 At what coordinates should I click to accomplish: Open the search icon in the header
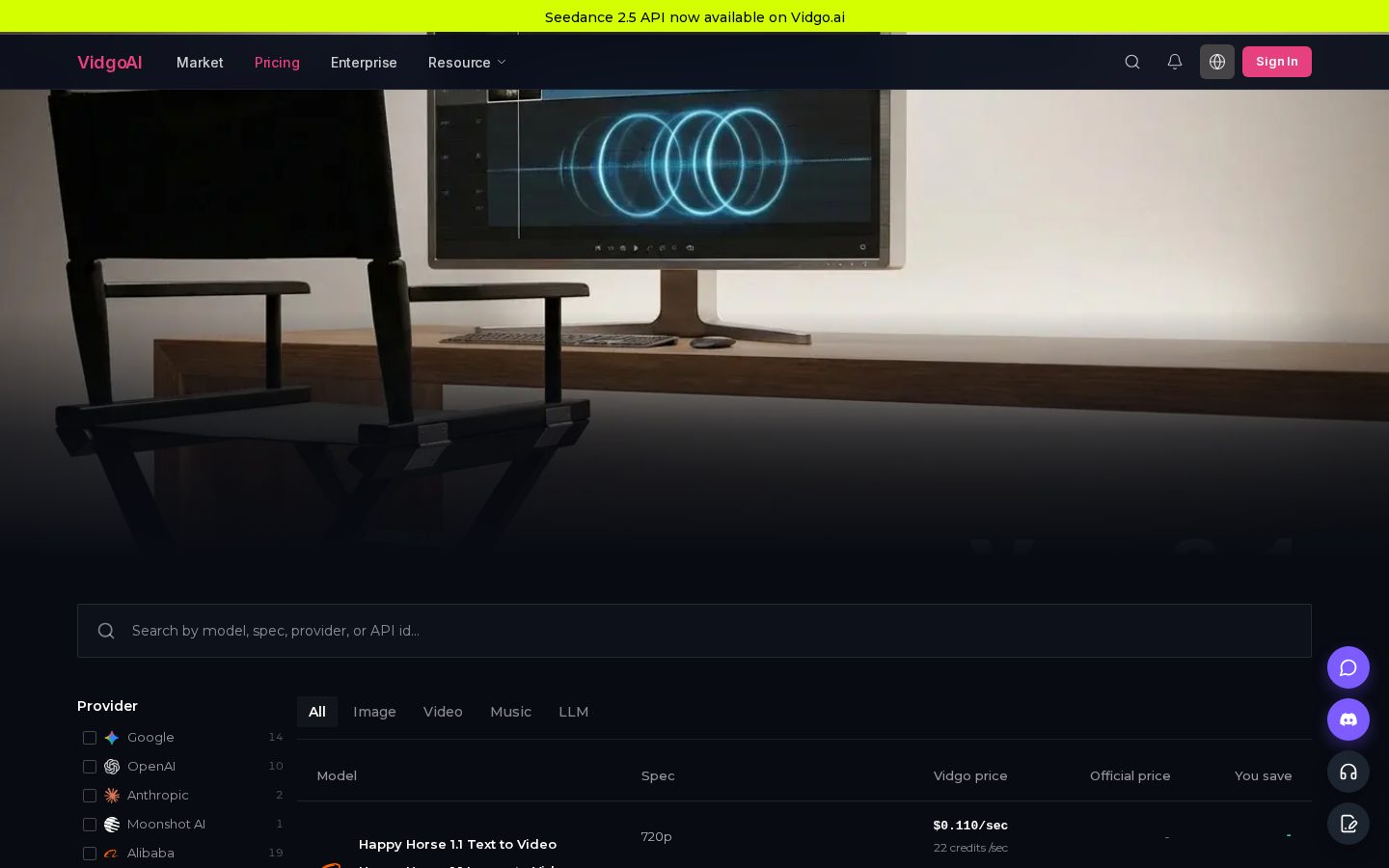click(1132, 62)
